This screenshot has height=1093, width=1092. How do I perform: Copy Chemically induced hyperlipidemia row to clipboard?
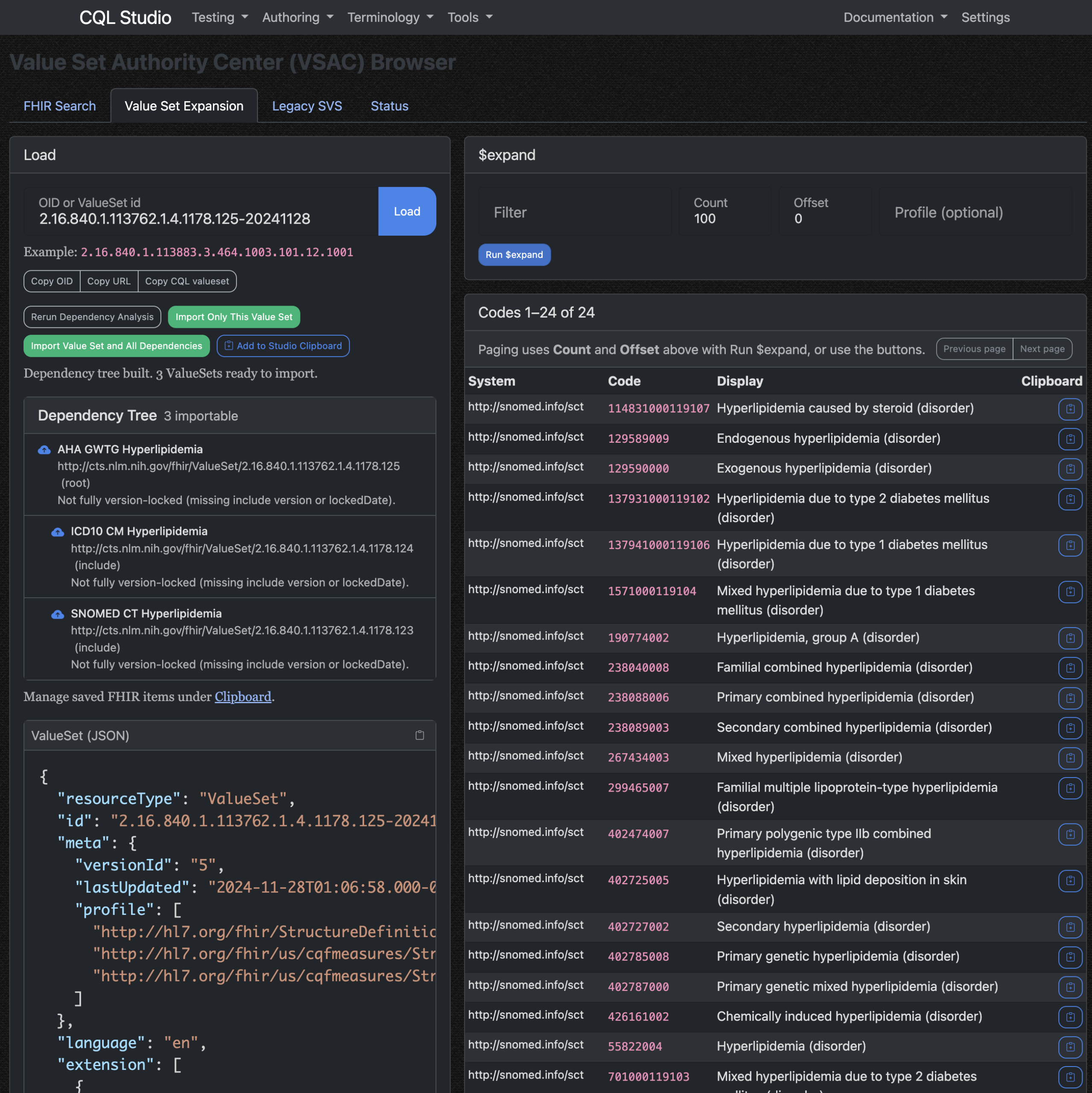click(1070, 1017)
